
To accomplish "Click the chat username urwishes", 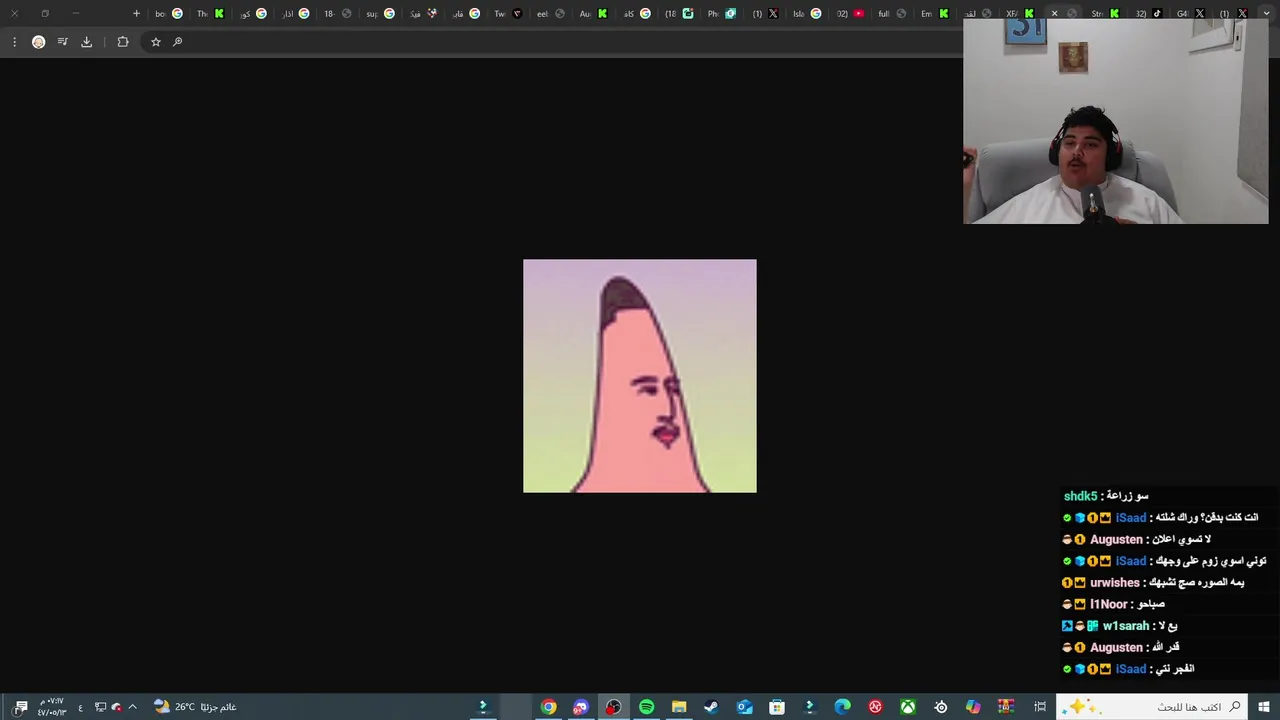I will tap(1115, 583).
